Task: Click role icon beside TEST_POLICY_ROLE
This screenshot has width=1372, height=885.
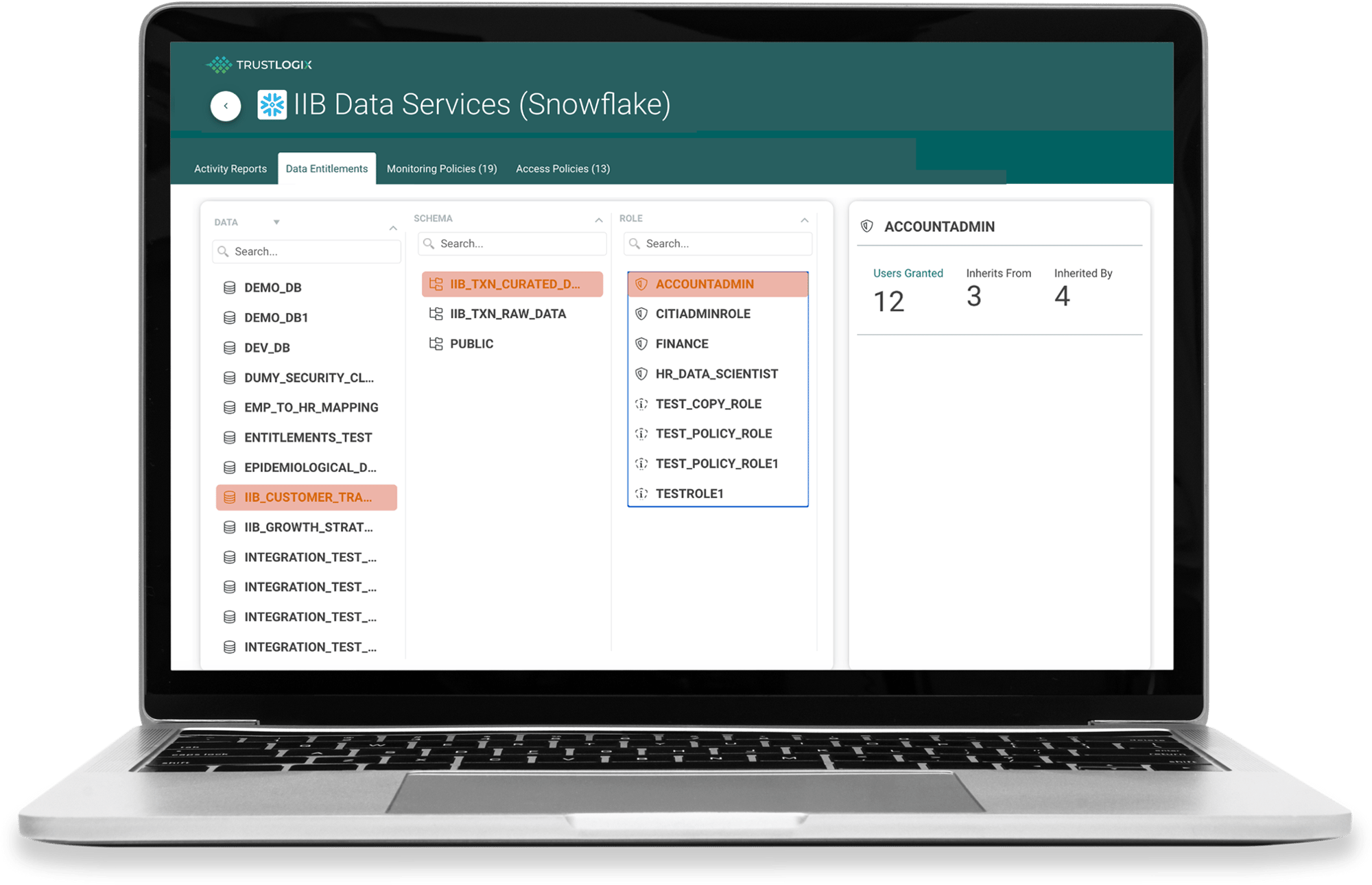Action: pyautogui.click(x=641, y=434)
